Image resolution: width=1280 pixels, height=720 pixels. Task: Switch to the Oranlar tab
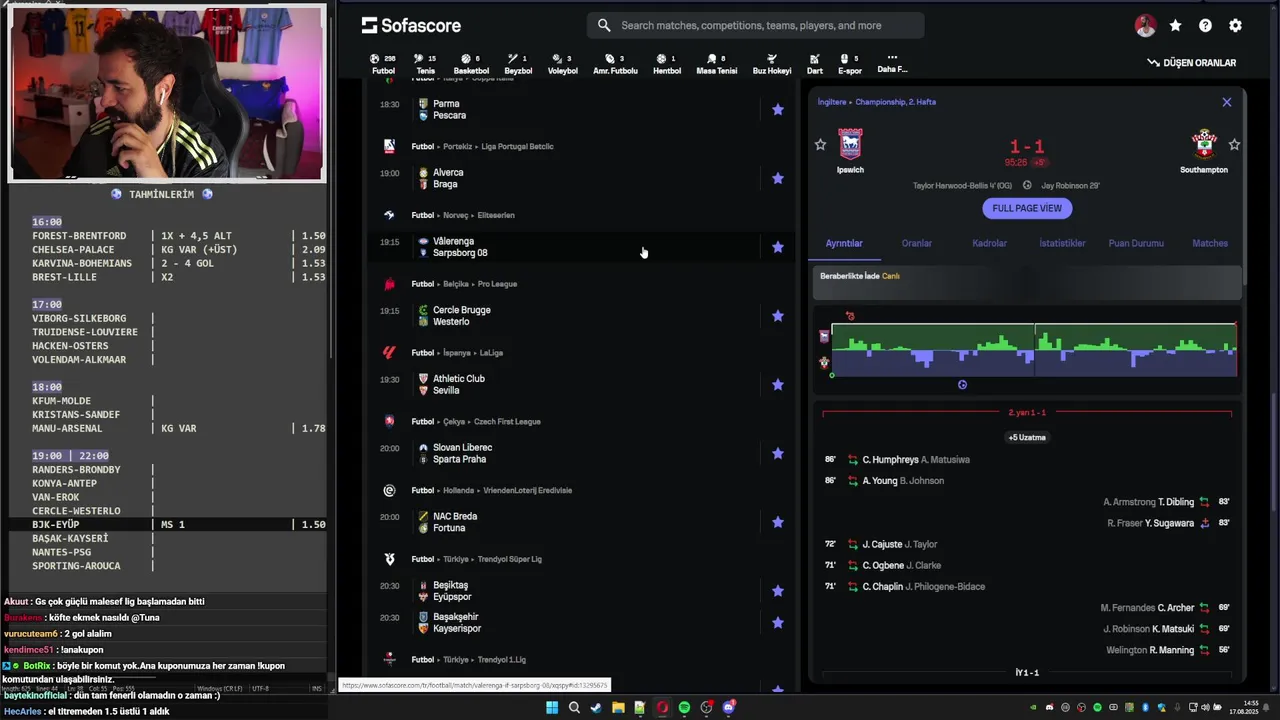tap(917, 243)
